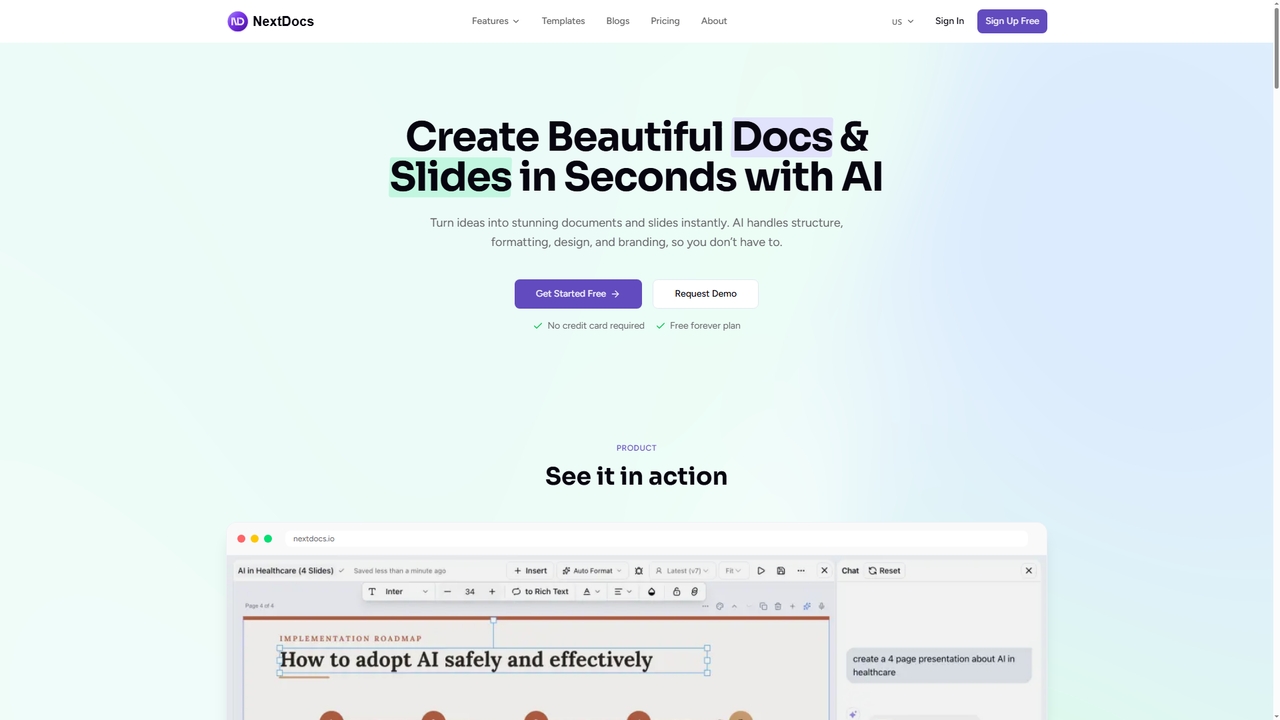Open the Fit zoom dropdown
1280x720 pixels.
point(733,571)
